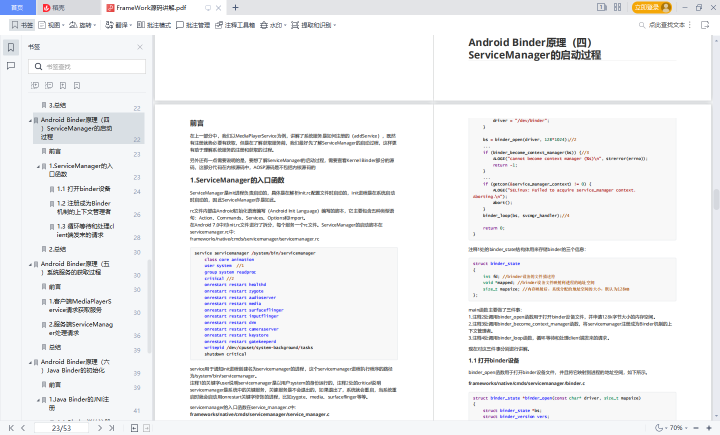Click the back-to-previous-view icon in status bar
The width and height of the screenshot is (720, 435).
click(134, 428)
